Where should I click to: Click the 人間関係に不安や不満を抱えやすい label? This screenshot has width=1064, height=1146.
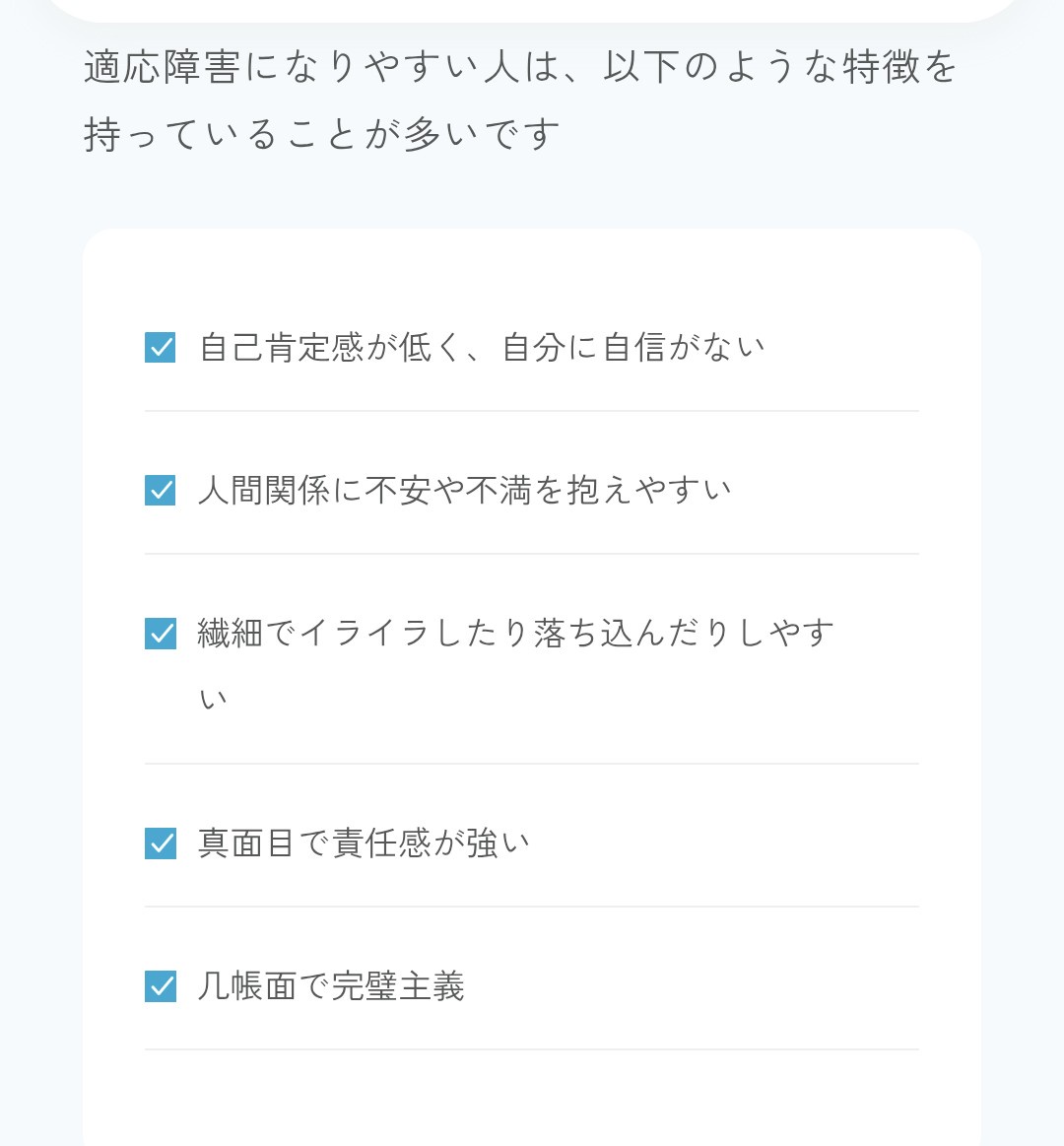[464, 491]
